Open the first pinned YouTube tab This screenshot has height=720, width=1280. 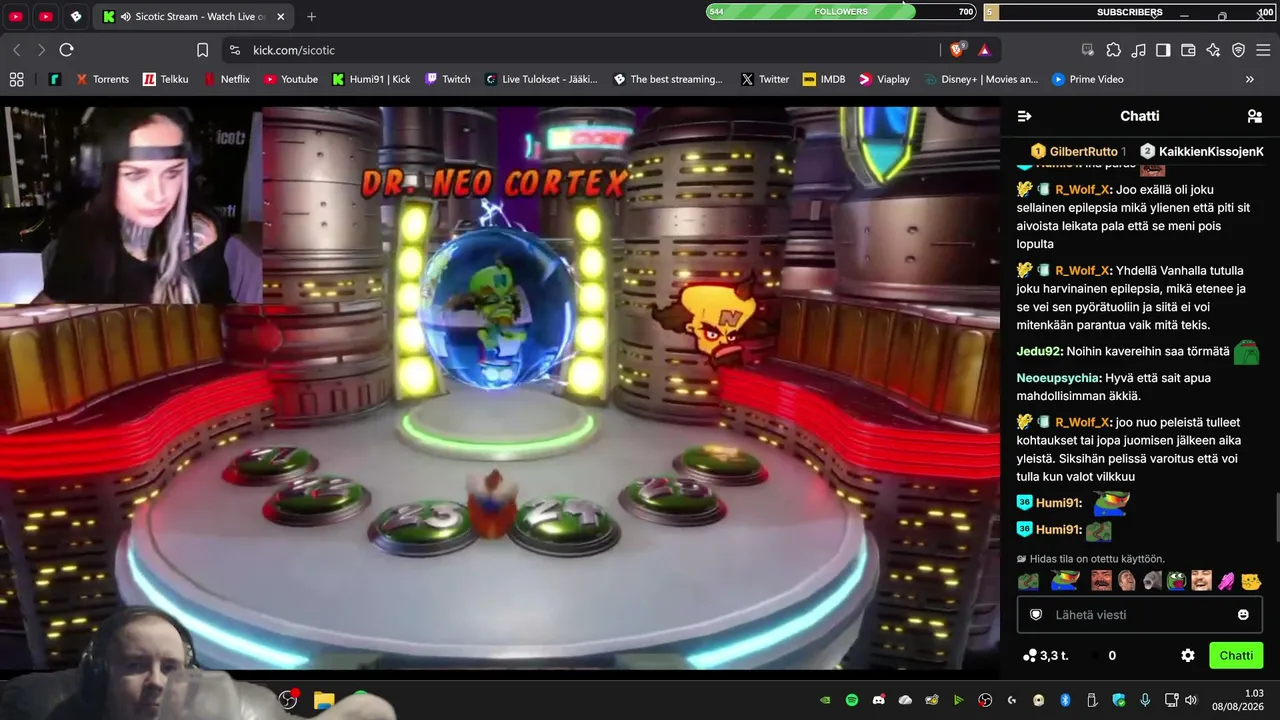pos(16,17)
